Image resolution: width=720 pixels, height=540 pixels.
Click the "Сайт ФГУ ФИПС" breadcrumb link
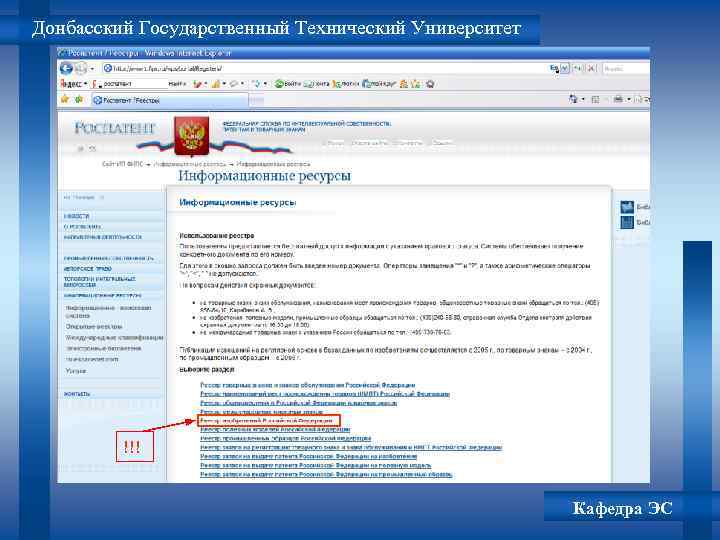coord(123,164)
